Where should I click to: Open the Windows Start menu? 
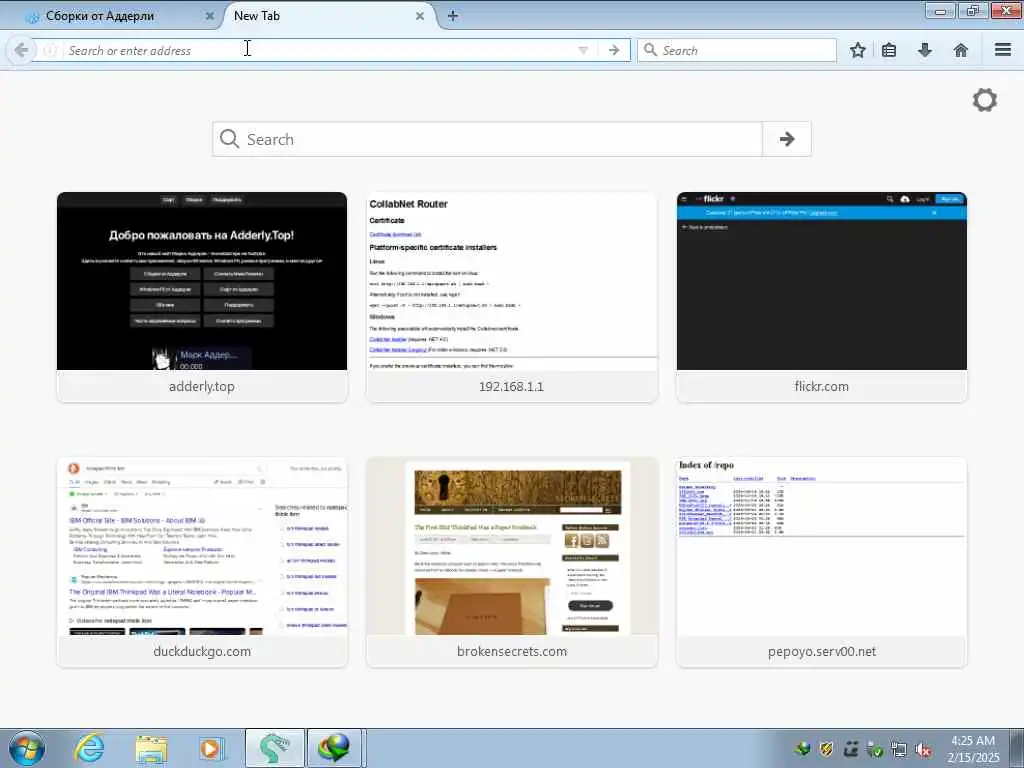tap(27, 748)
